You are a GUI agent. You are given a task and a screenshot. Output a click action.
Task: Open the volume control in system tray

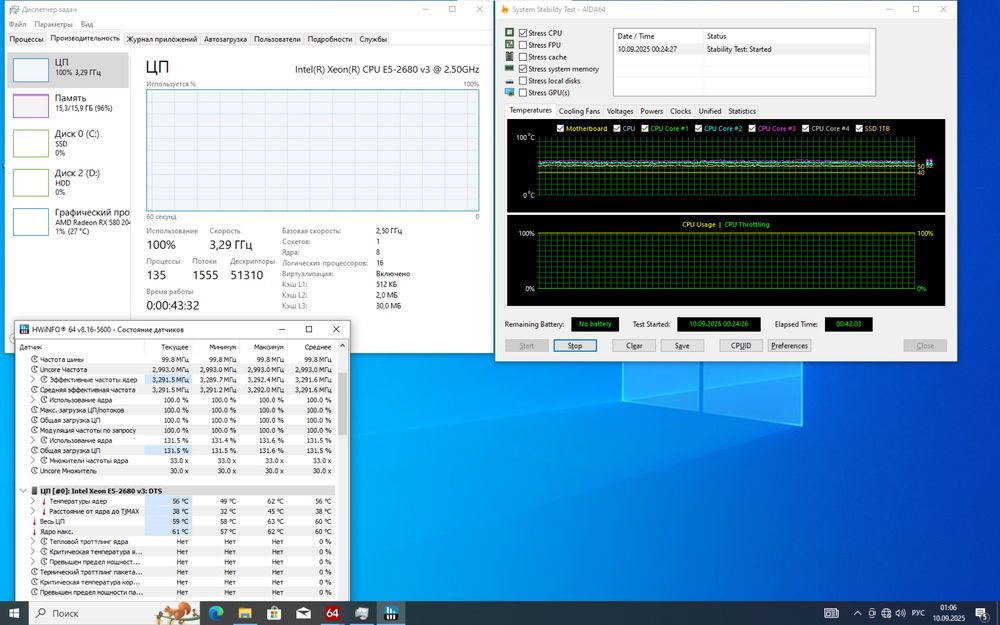(x=900, y=613)
